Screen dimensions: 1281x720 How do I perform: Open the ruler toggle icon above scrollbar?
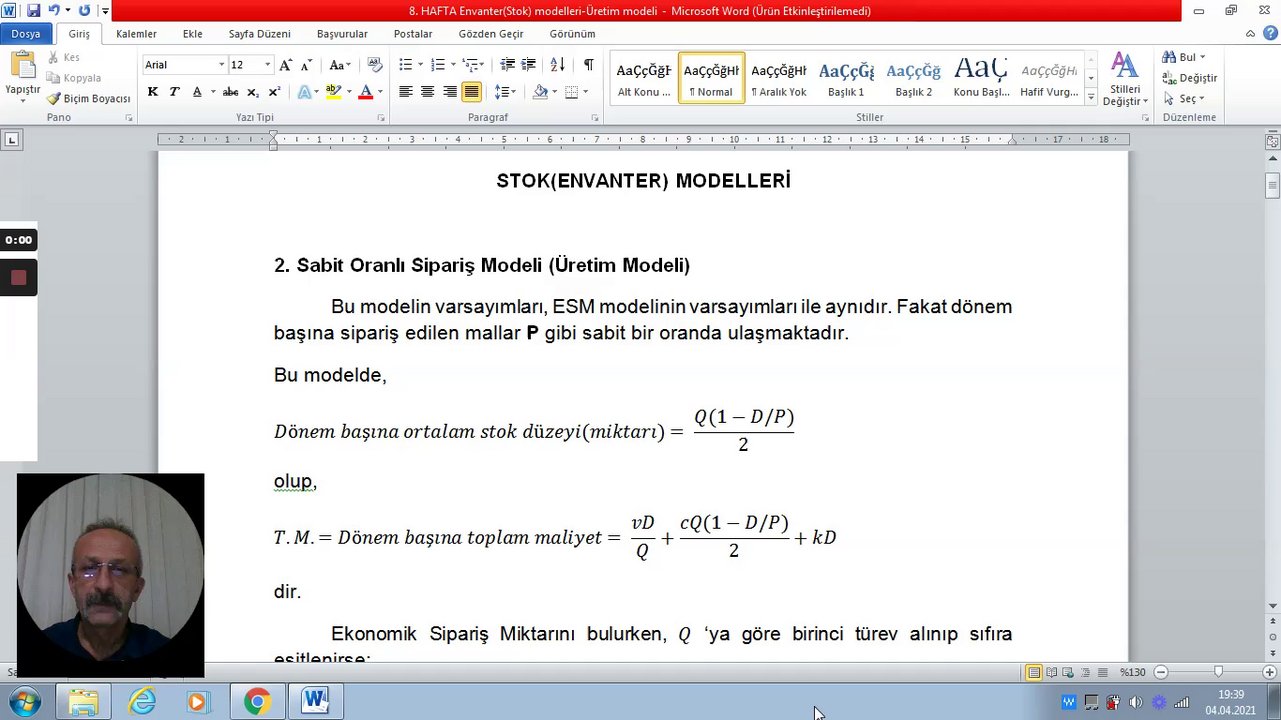pyautogui.click(x=1272, y=142)
